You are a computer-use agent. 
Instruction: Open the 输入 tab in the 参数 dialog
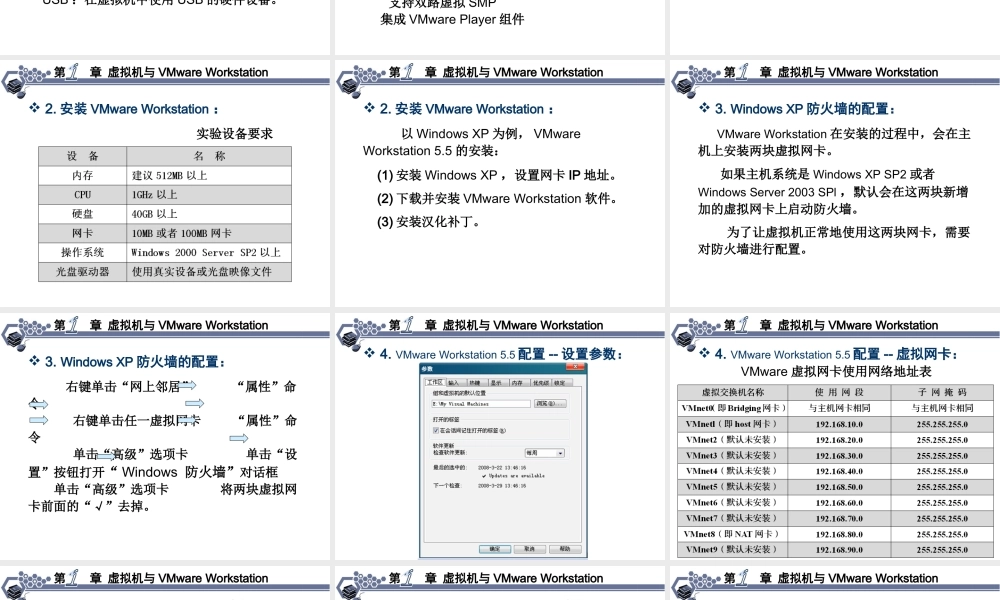point(457,383)
